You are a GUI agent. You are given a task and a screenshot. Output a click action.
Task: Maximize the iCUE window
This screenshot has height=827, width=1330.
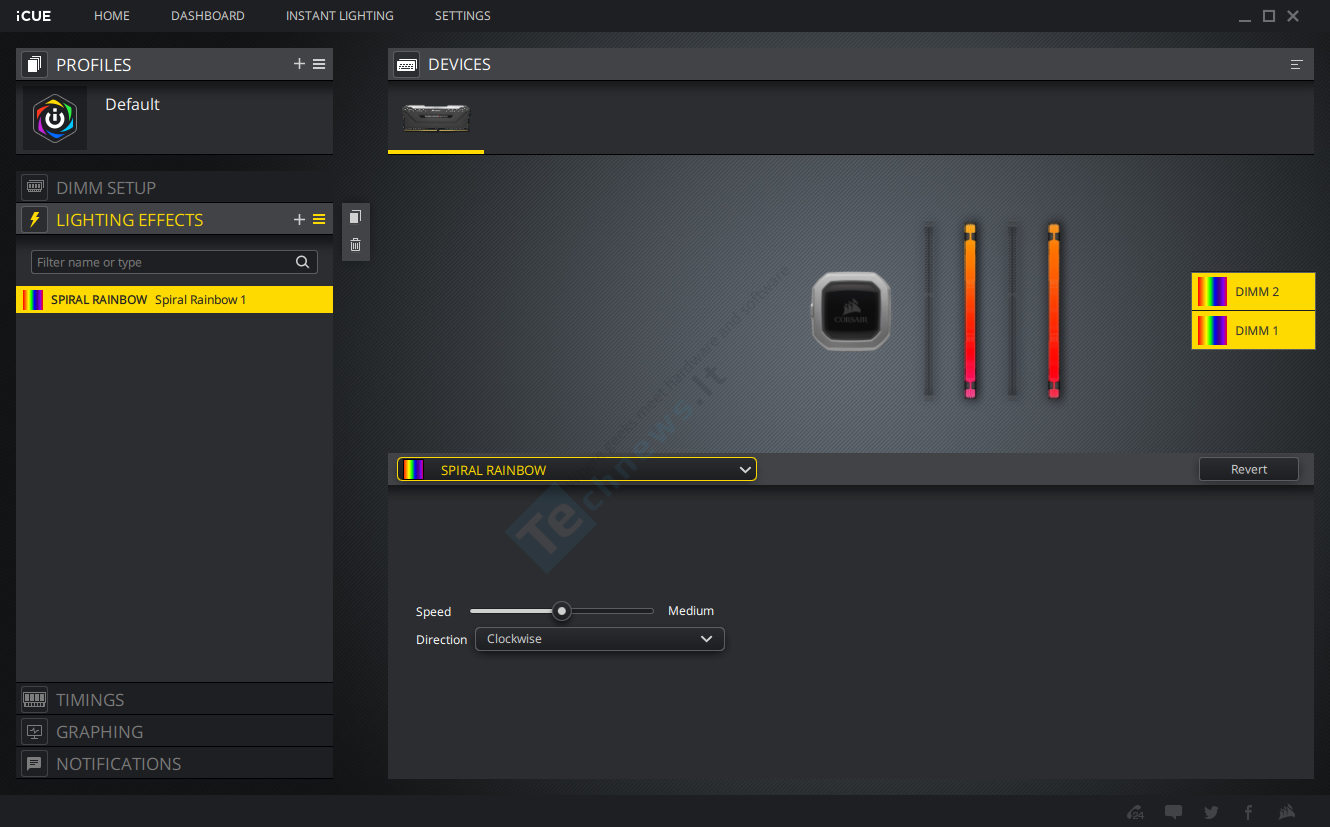click(x=1269, y=16)
